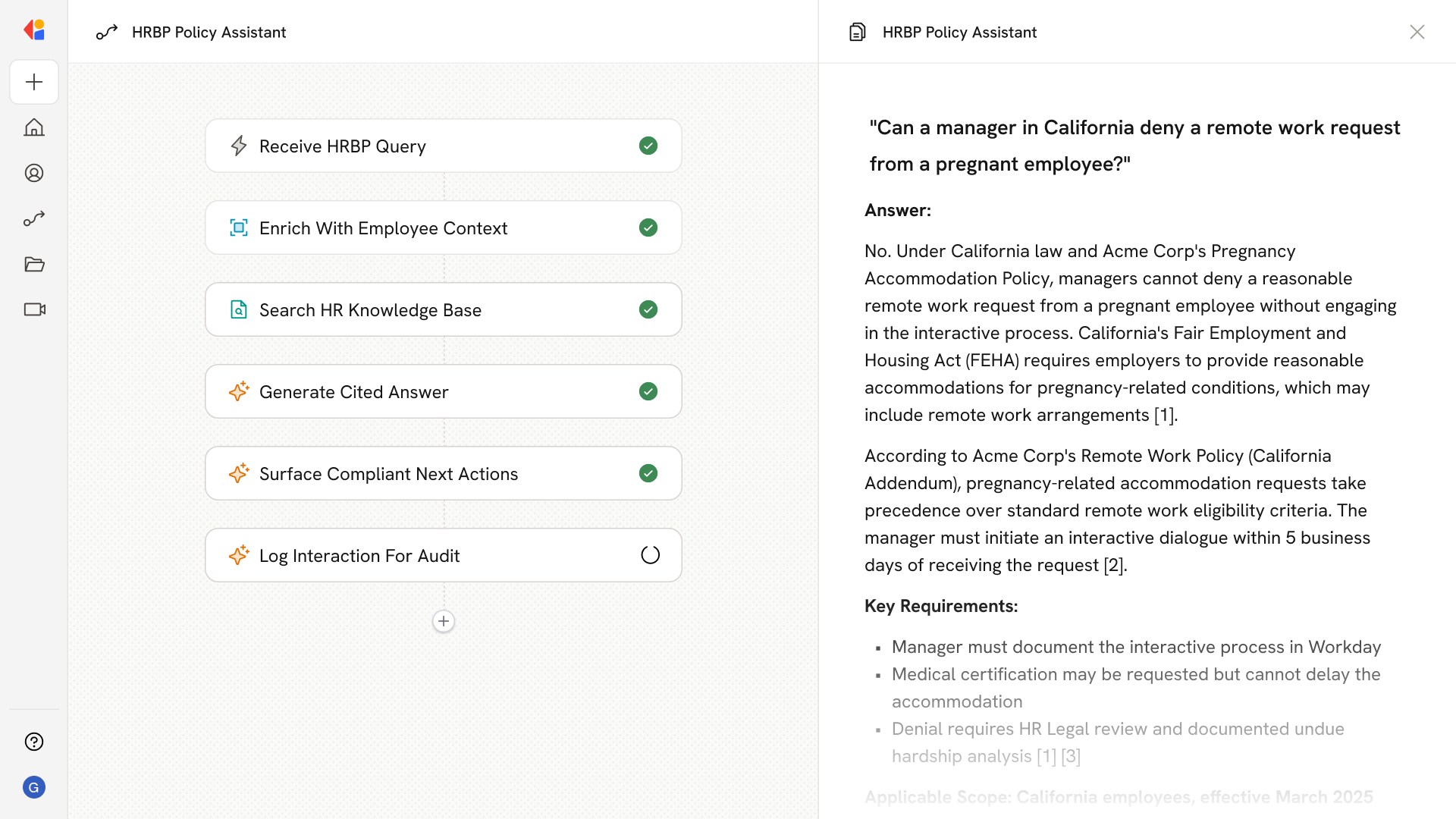
Task: Open the help question mark icon
Action: click(x=34, y=742)
